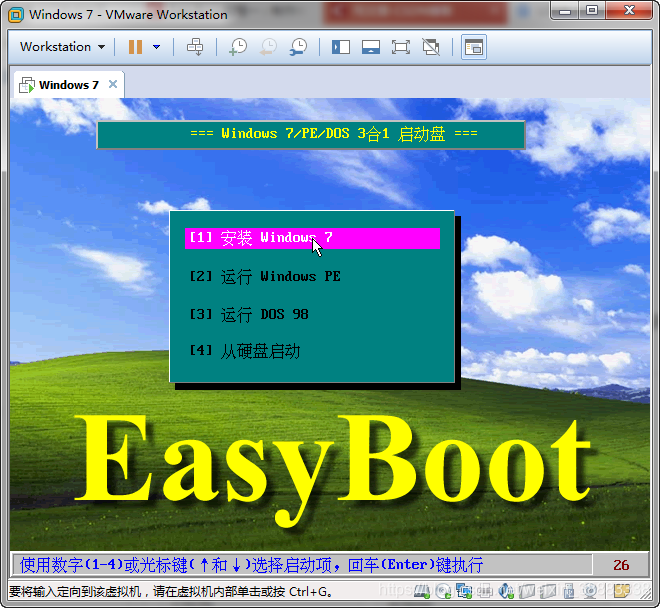
Task: Click the USB stick status icon
Action: (569, 592)
